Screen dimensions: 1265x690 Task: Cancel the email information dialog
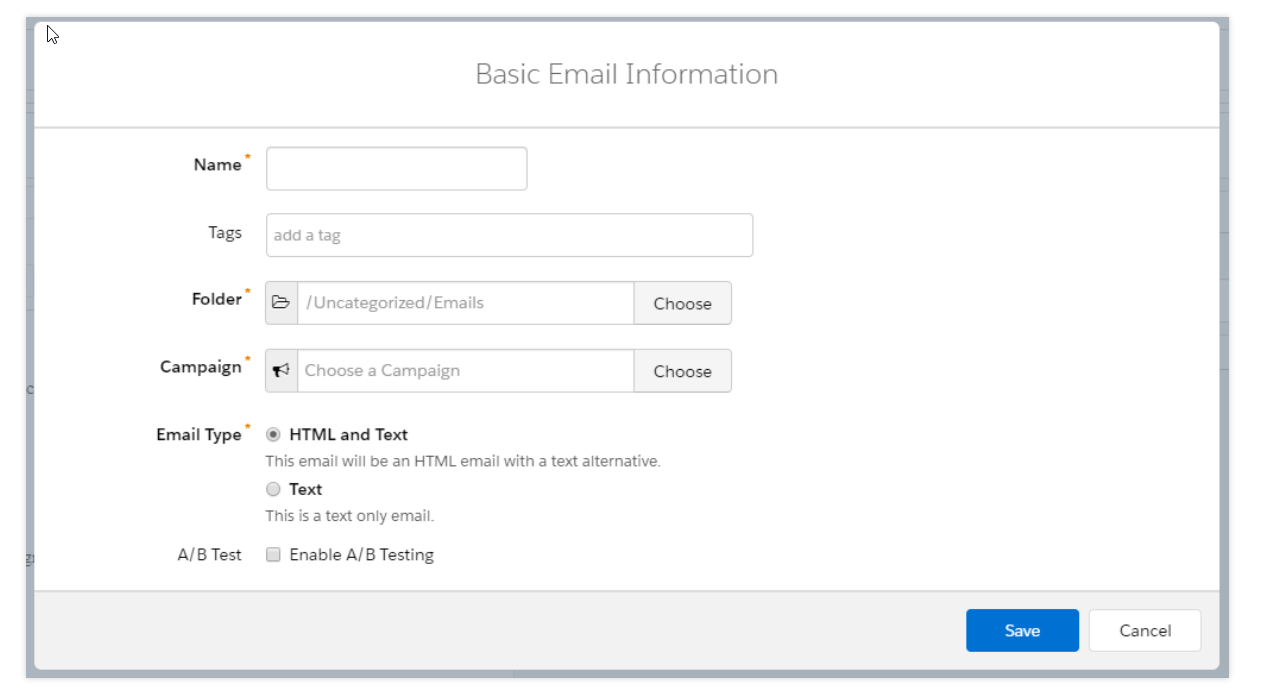pos(1144,631)
